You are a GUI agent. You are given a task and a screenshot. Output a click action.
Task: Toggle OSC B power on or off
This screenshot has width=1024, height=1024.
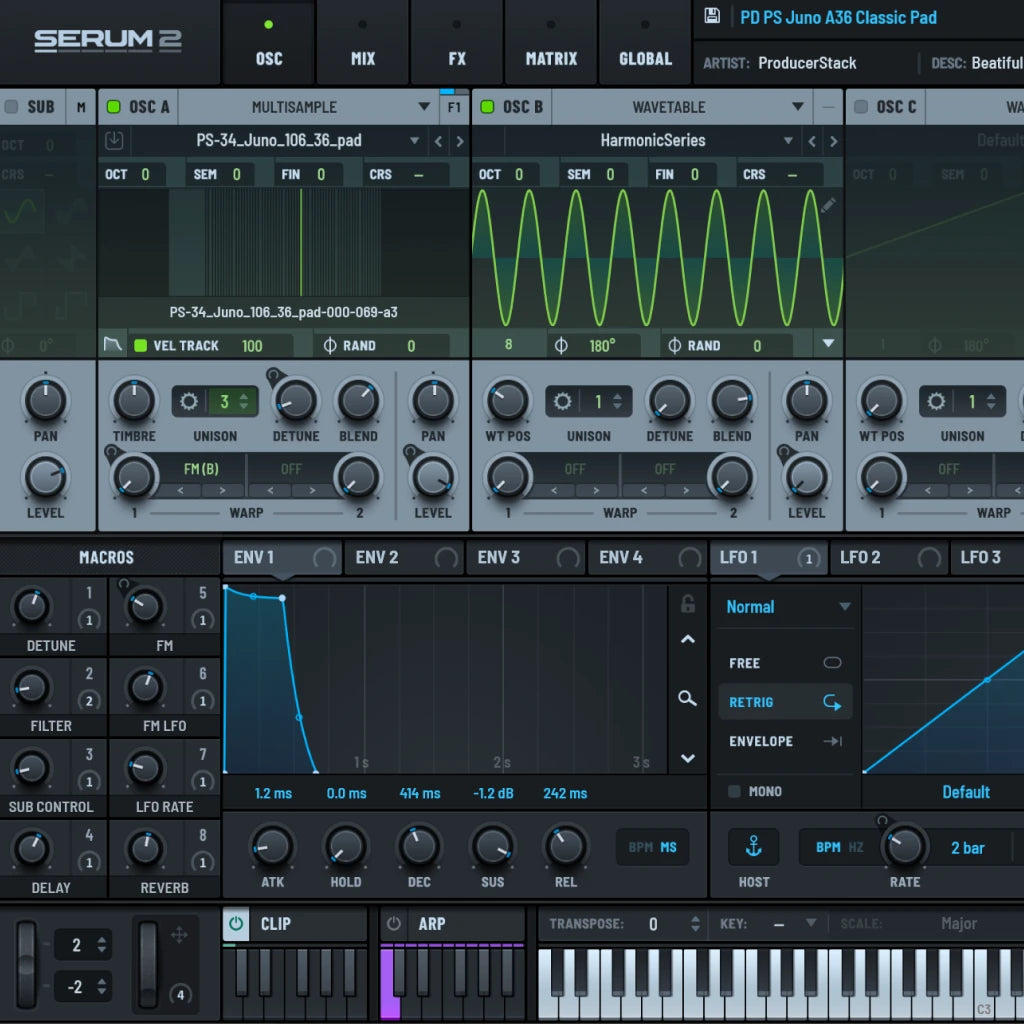point(489,107)
